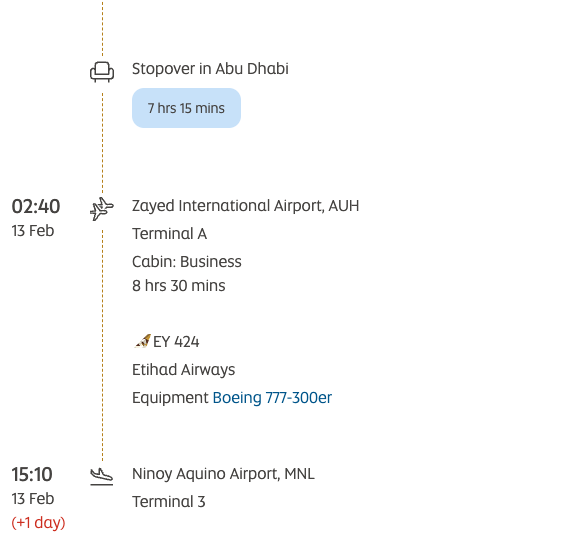The image size is (577, 542).
Task: Click the Stopover in Abu Dhabi heading
Action: (210, 69)
